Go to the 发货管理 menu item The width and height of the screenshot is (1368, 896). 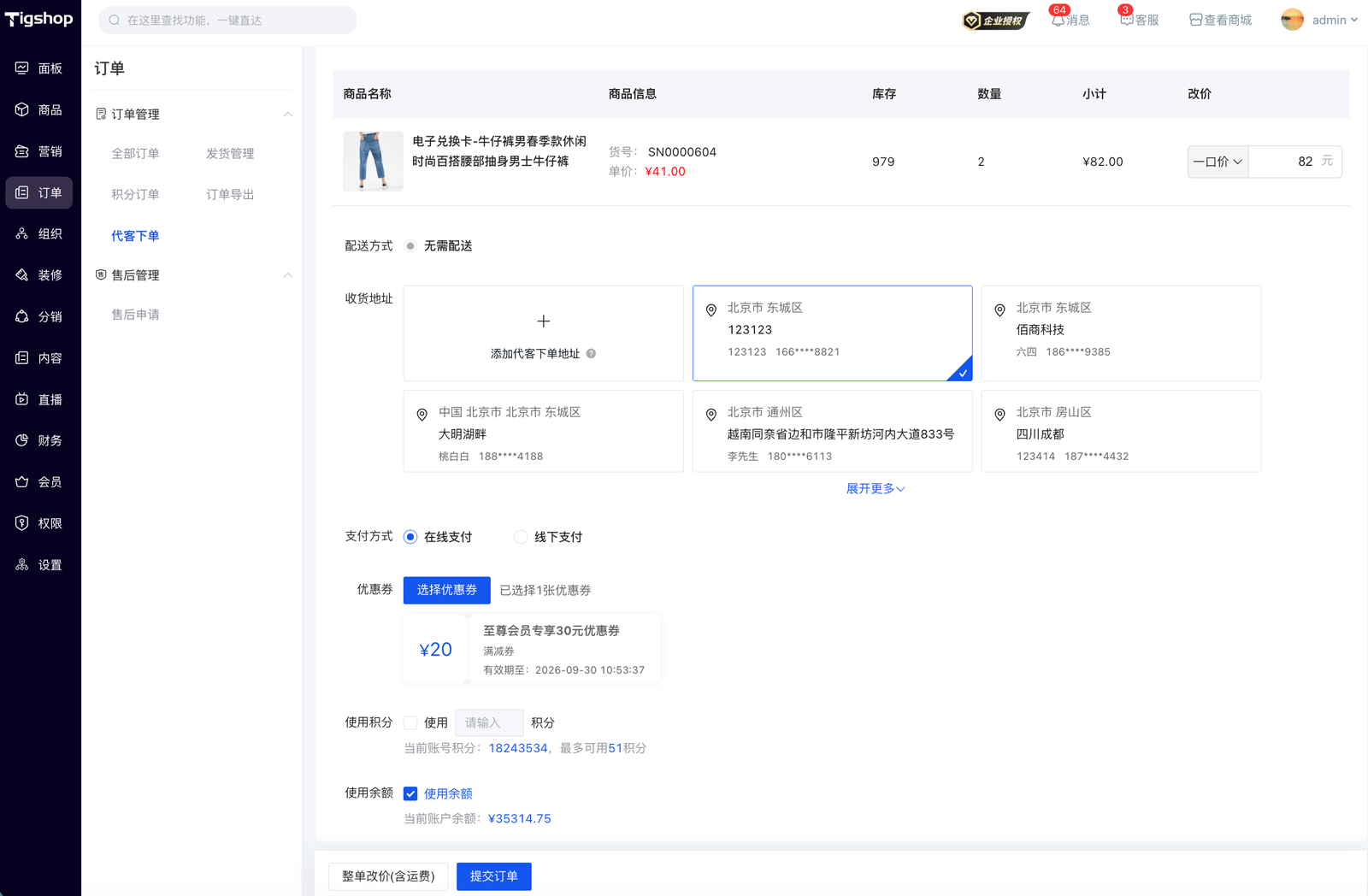click(x=230, y=154)
